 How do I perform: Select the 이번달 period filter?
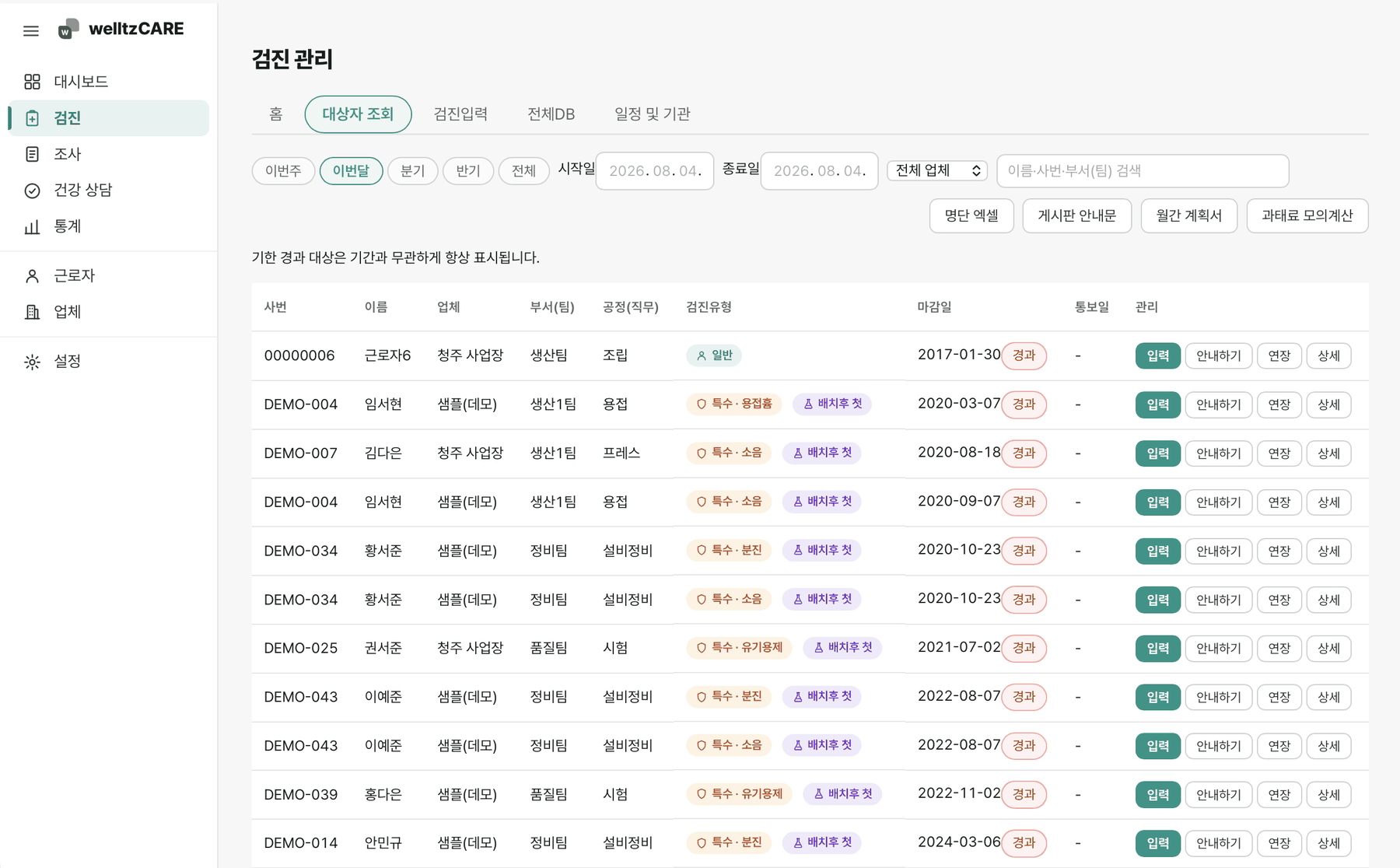click(351, 171)
